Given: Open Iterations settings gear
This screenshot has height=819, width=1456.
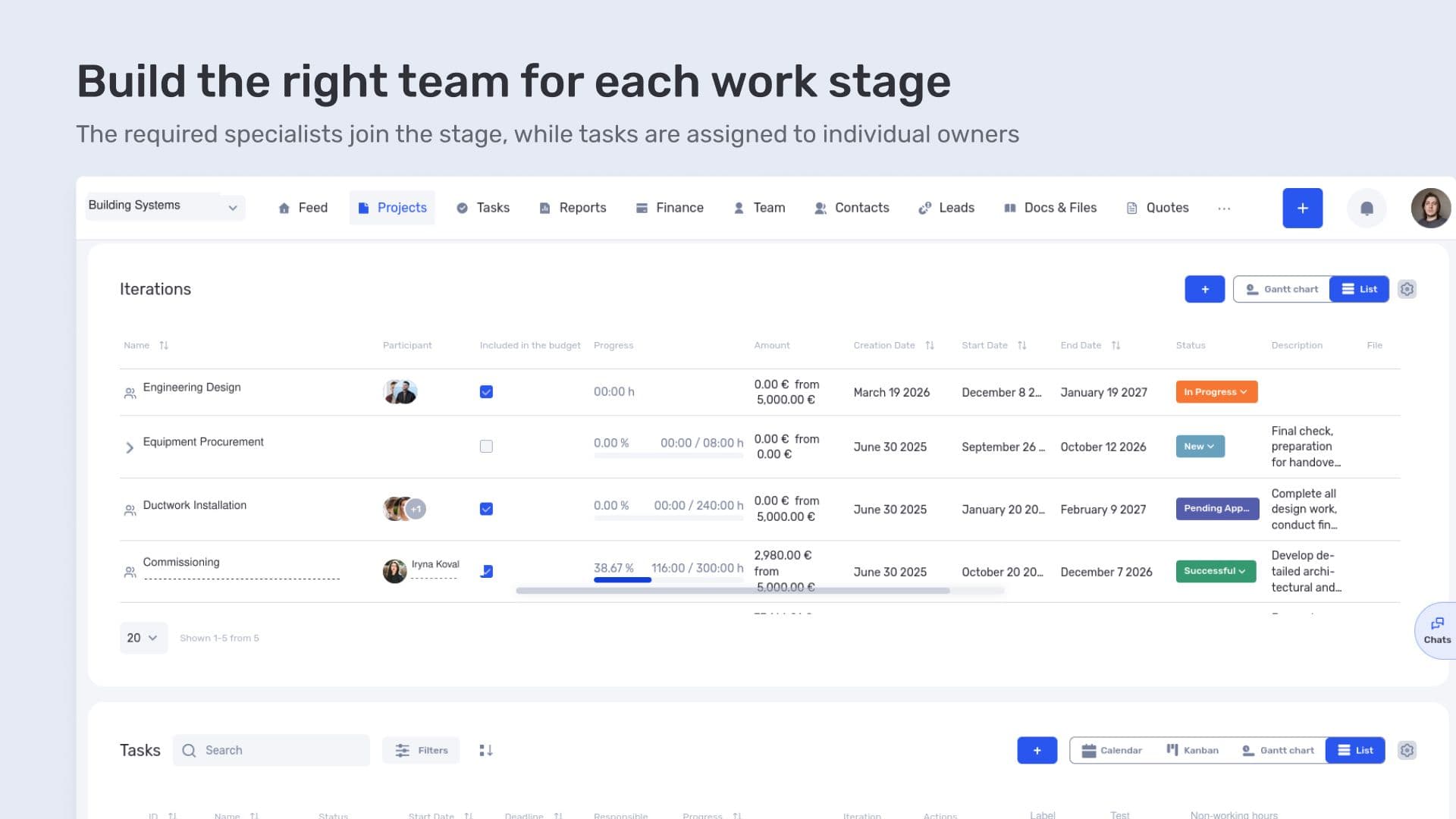Looking at the screenshot, I should pyautogui.click(x=1407, y=289).
